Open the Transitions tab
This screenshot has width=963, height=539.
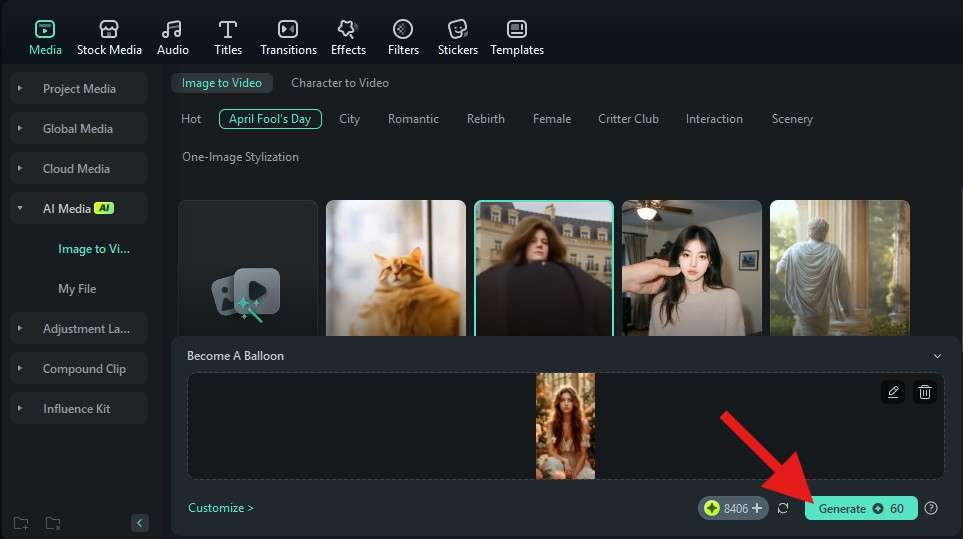pyautogui.click(x=288, y=37)
